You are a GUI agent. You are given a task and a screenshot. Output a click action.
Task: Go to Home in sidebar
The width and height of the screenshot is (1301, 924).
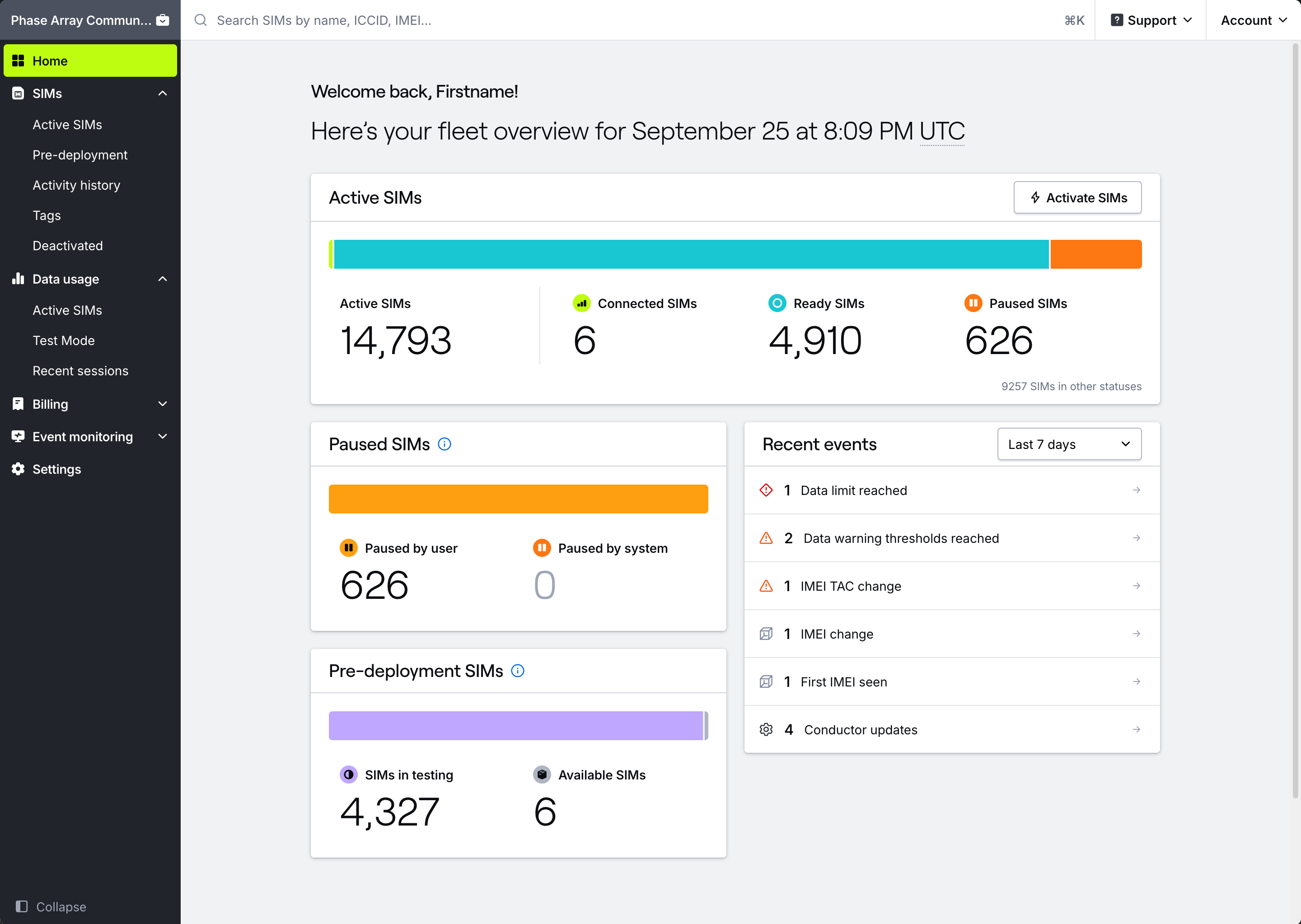pos(90,61)
